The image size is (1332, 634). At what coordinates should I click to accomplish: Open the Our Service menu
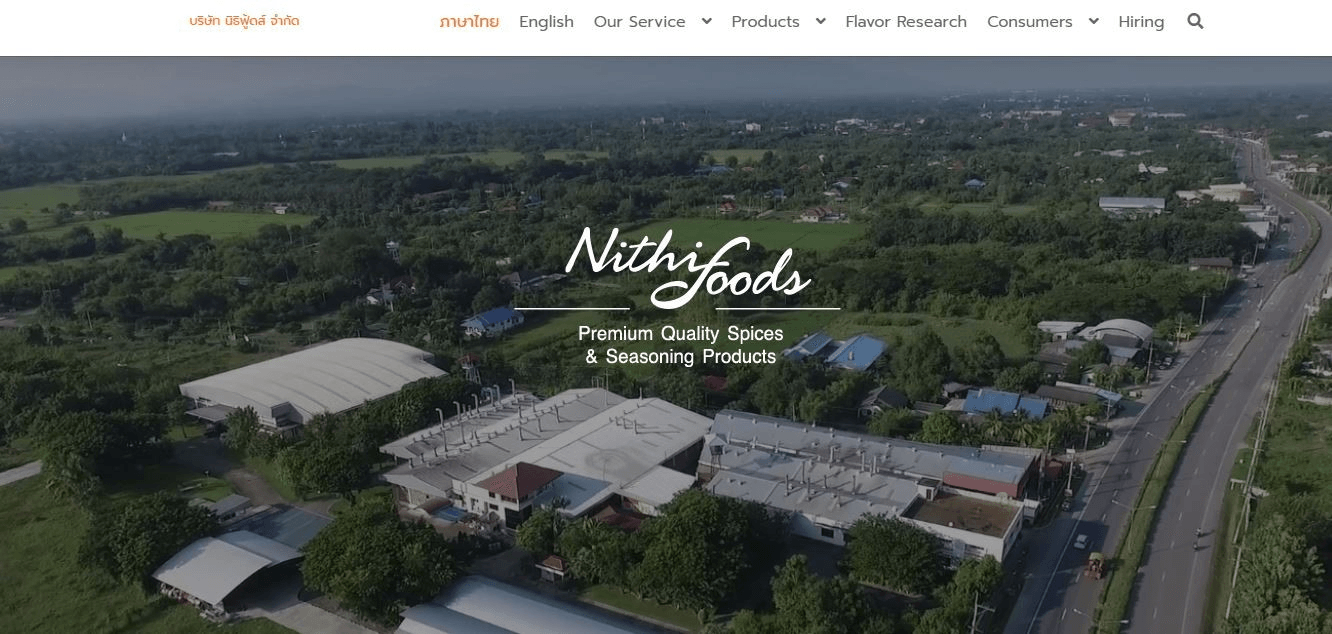click(x=639, y=22)
